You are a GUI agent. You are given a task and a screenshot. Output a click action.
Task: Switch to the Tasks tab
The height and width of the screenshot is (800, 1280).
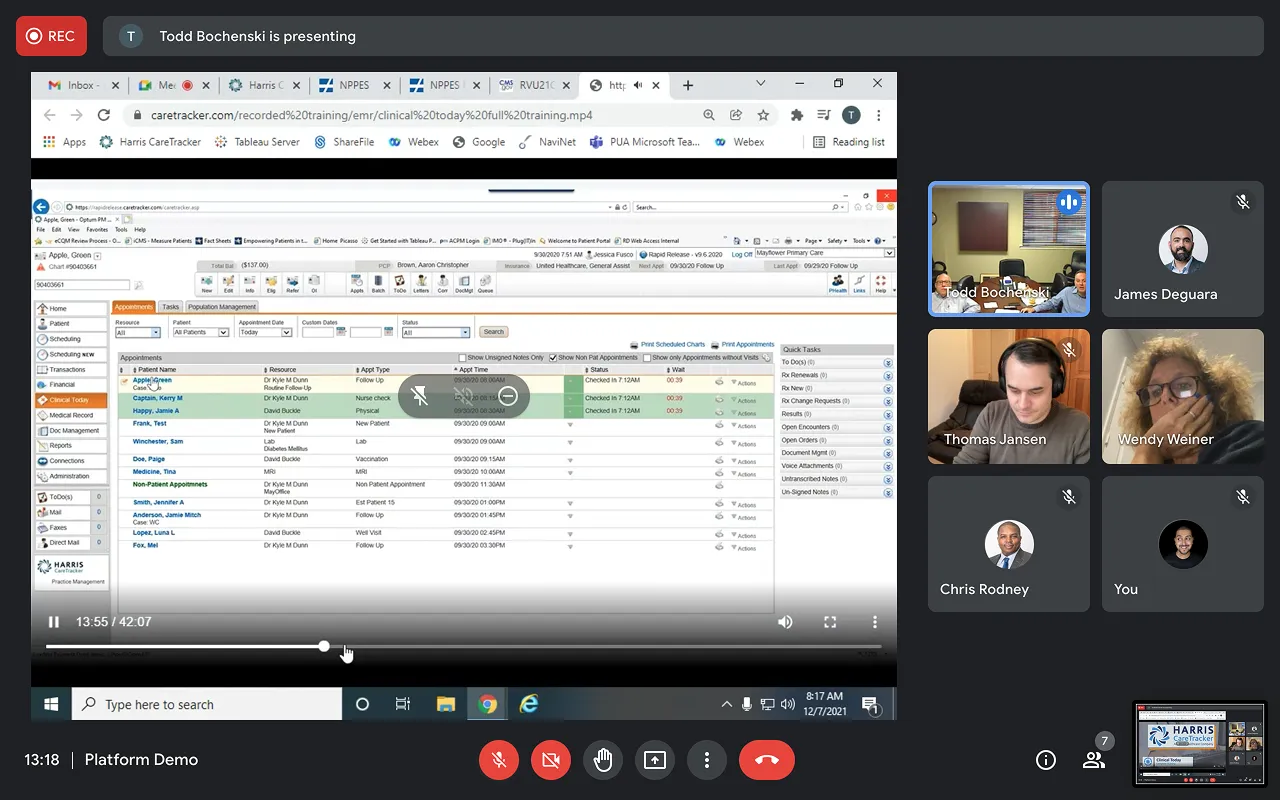[171, 307]
